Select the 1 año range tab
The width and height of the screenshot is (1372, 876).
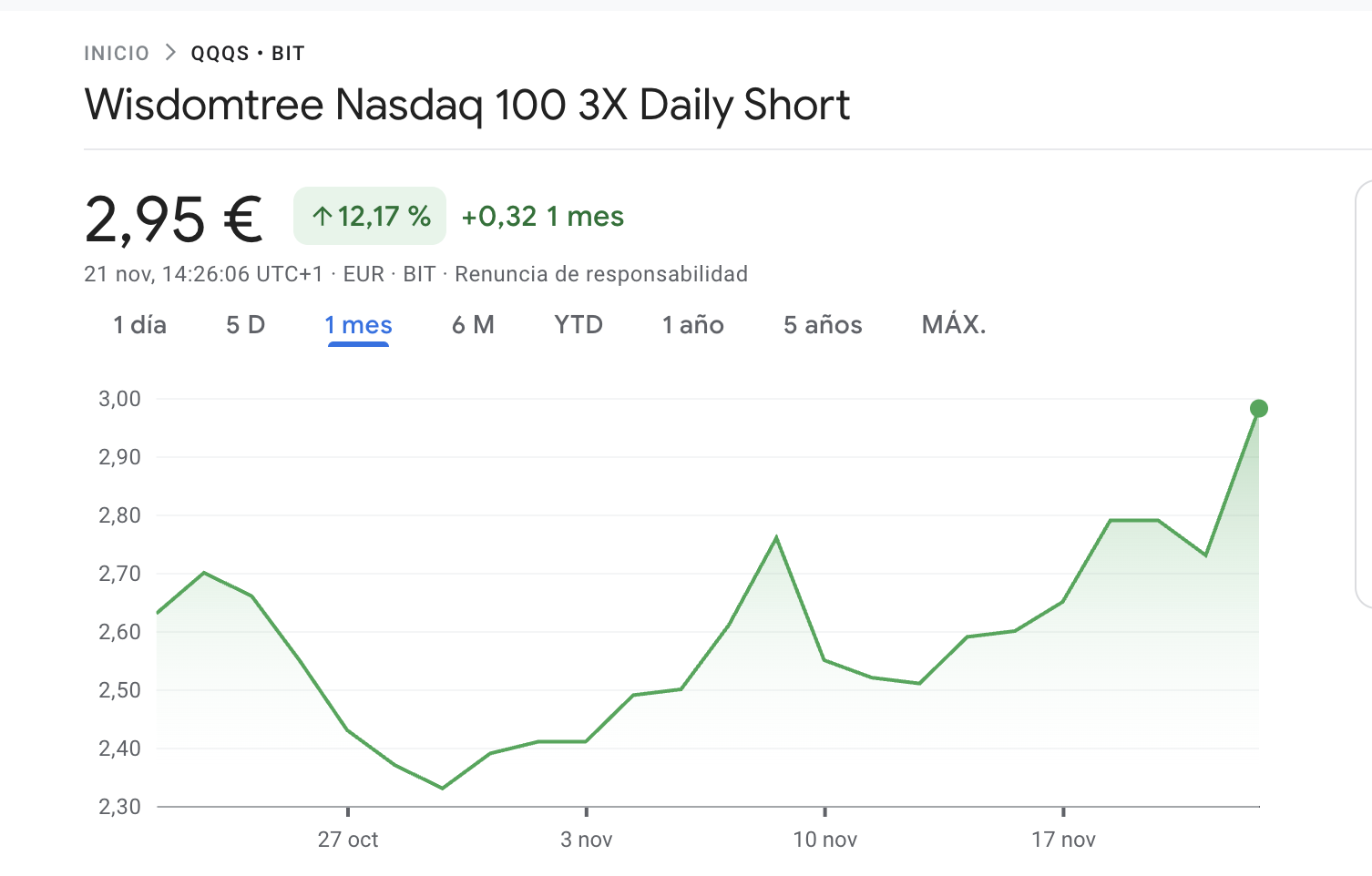(x=692, y=325)
